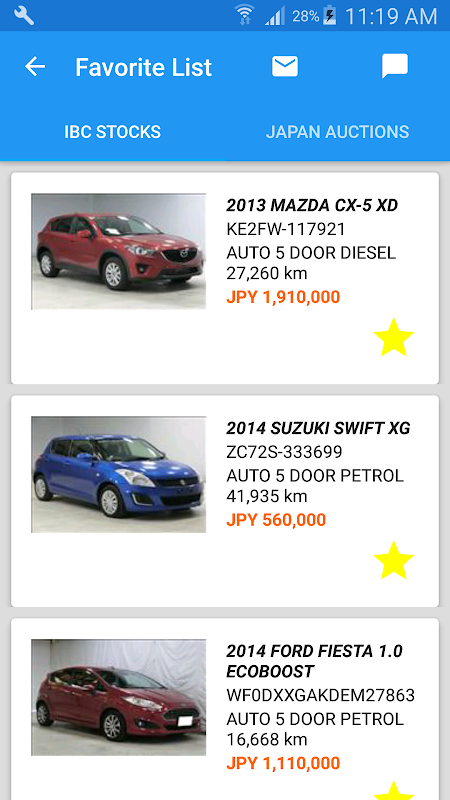Image resolution: width=450 pixels, height=800 pixels.
Task: Open the 2013 MAZDA CX-5 XD title
Action: [312, 205]
